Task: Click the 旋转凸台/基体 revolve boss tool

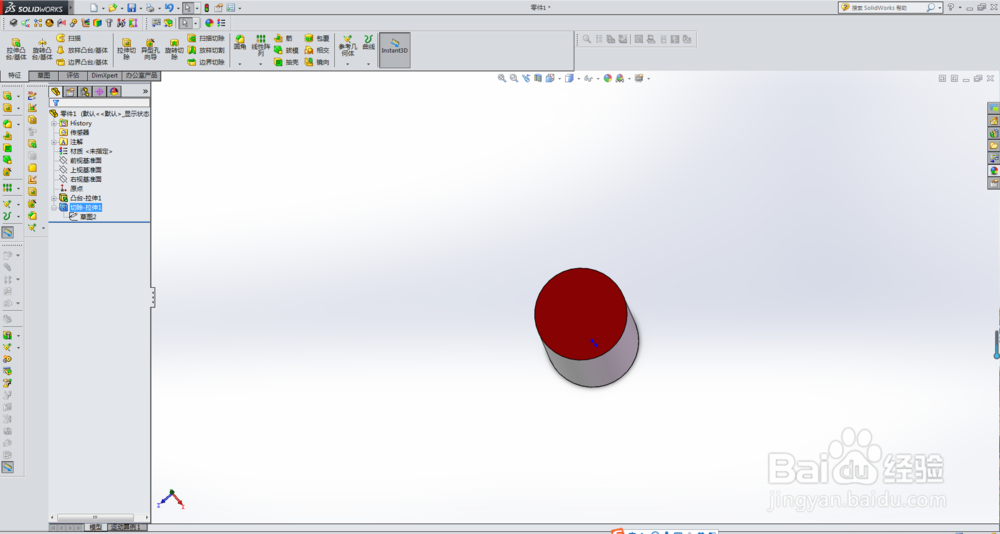Action: click(42, 50)
